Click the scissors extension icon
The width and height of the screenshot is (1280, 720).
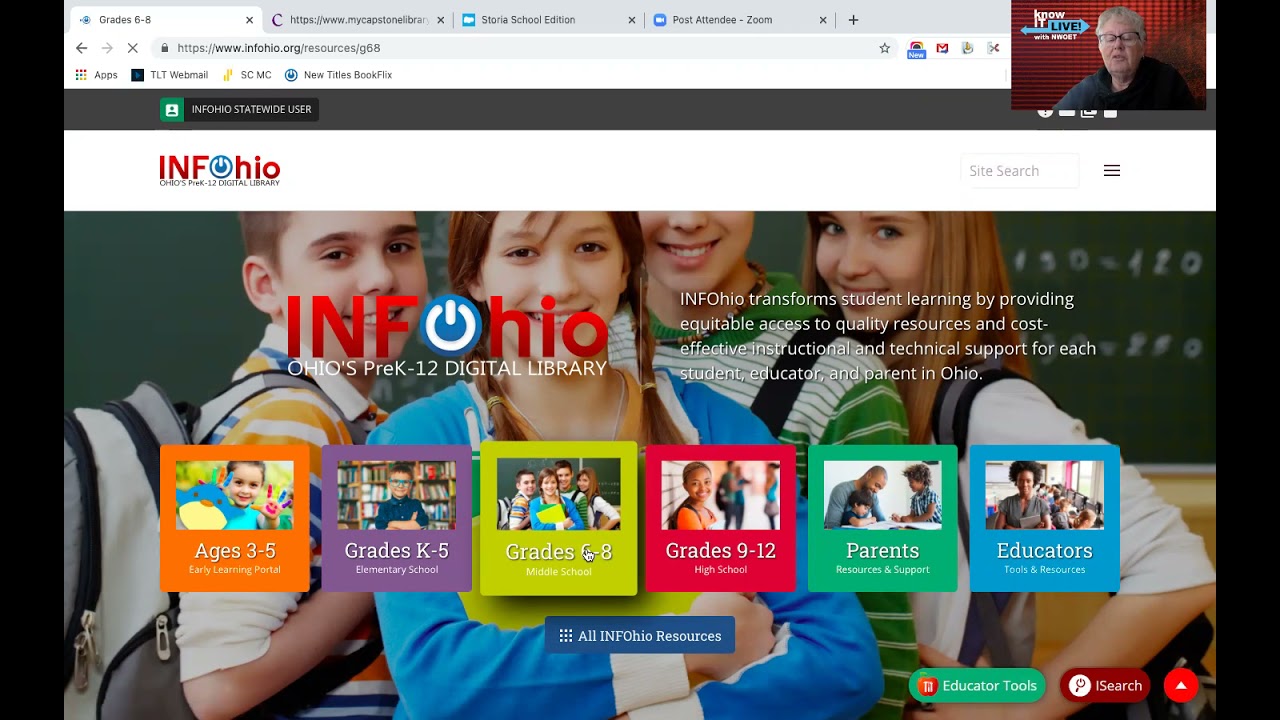[x=993, y=48]
